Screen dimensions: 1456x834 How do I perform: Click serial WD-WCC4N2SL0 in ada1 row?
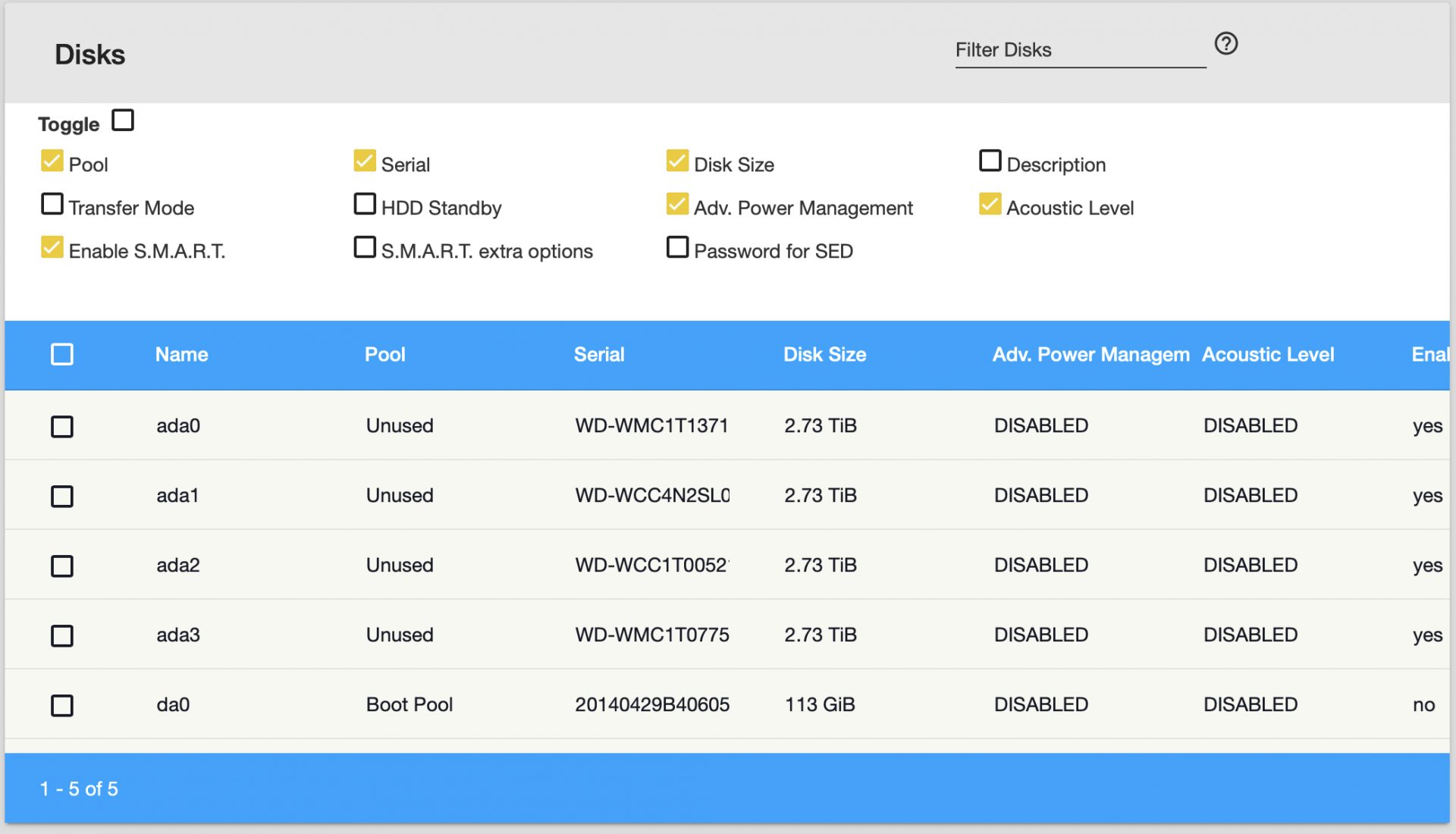652,496
